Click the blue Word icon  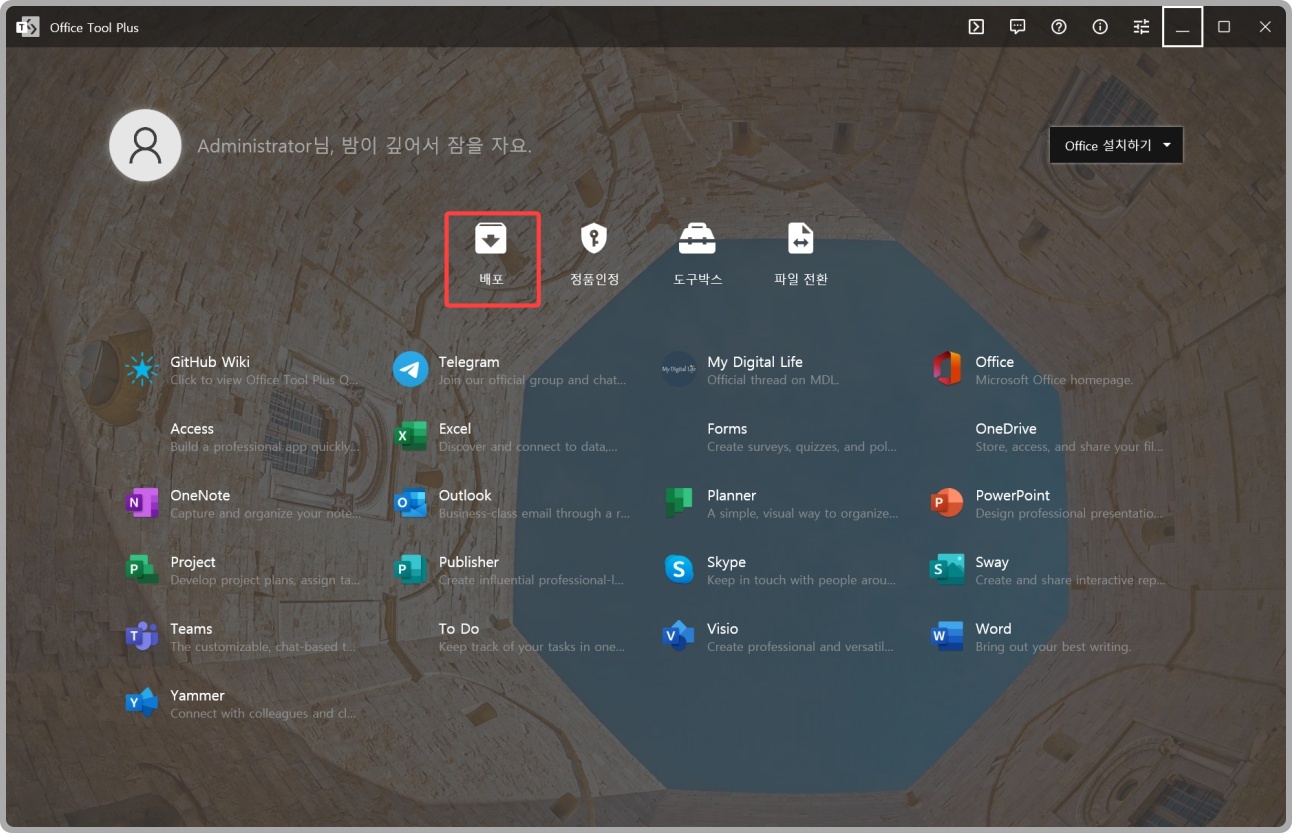coord(947,637)
